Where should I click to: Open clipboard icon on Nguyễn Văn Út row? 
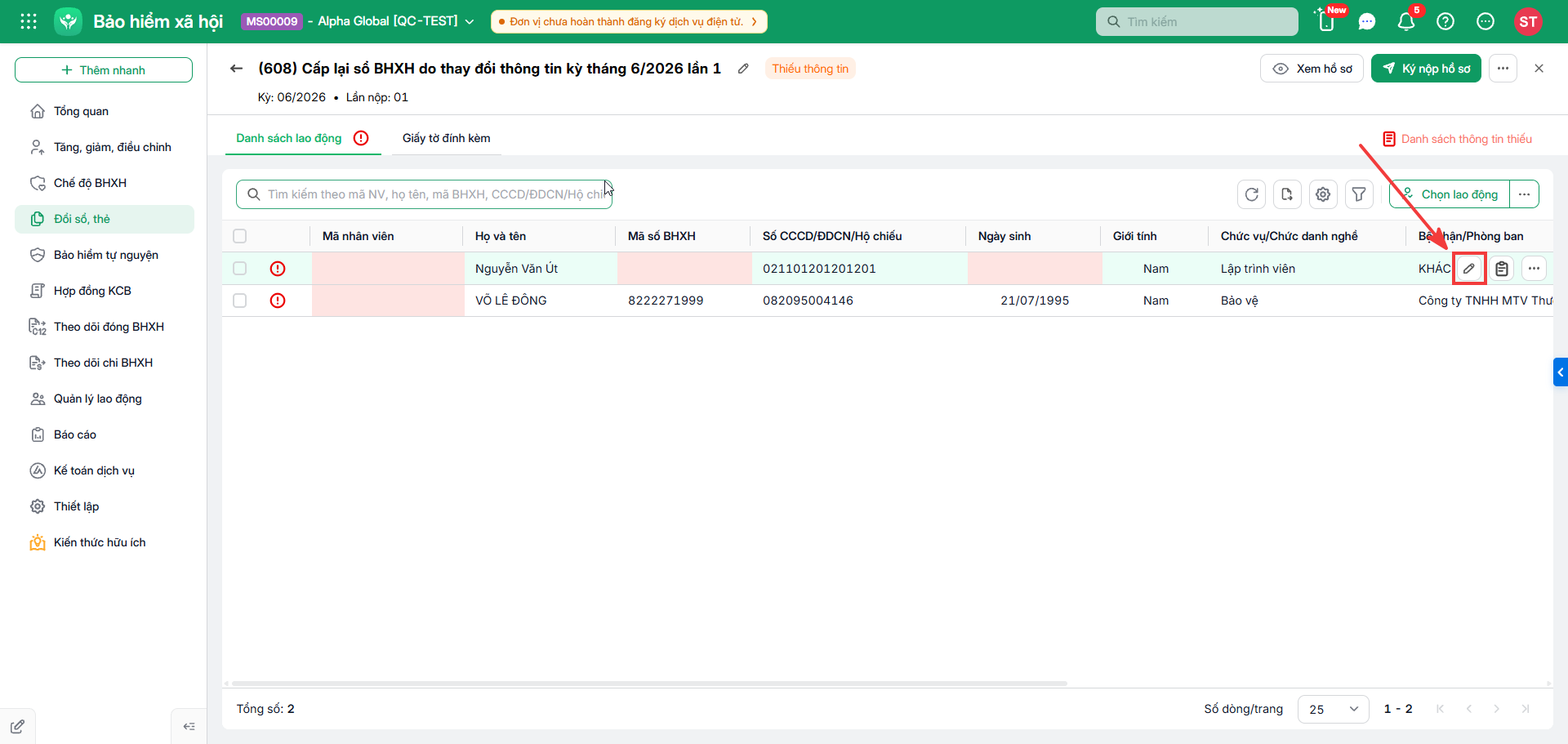1502,269
